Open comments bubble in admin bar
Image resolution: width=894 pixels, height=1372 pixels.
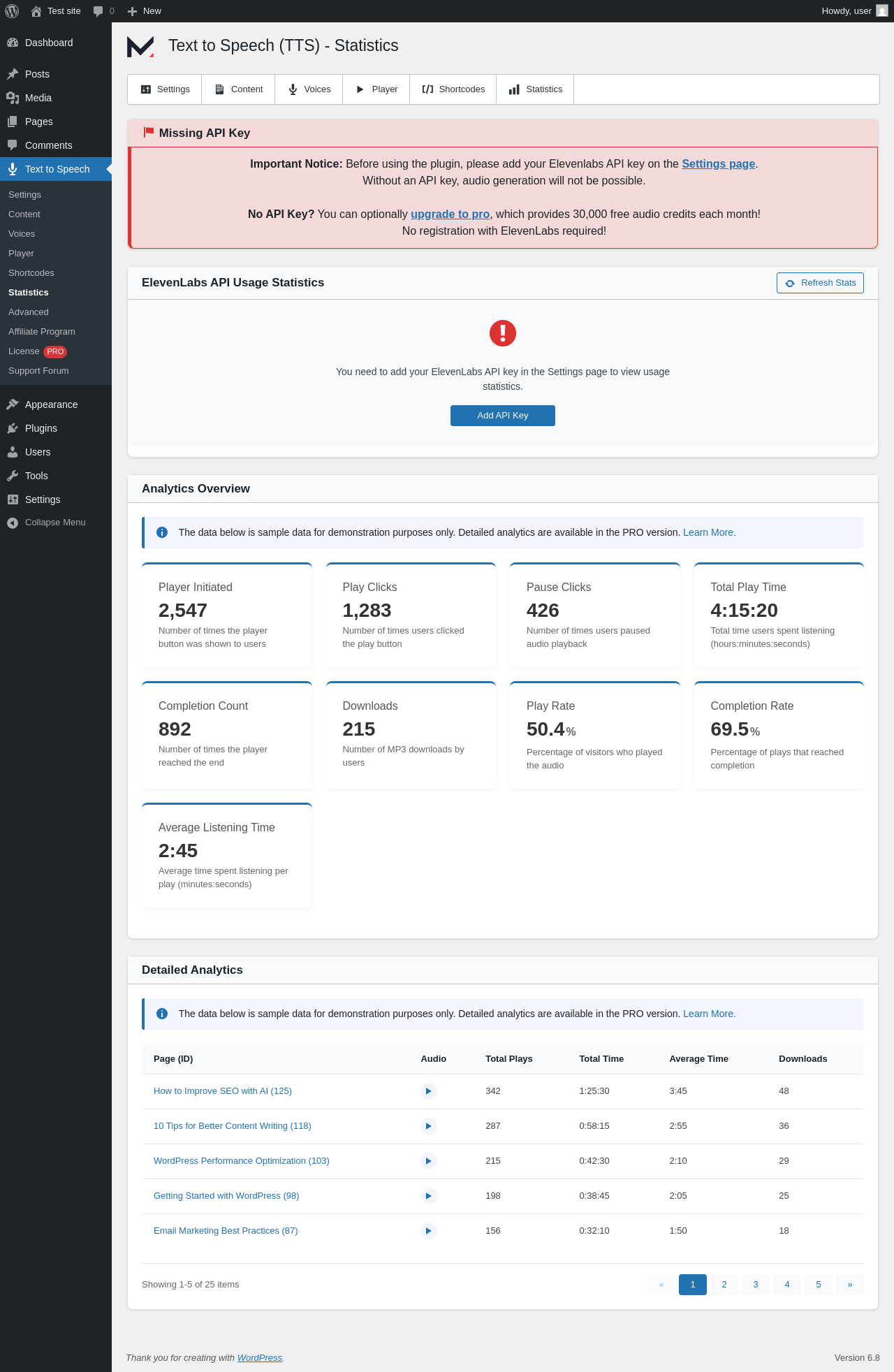103,11
